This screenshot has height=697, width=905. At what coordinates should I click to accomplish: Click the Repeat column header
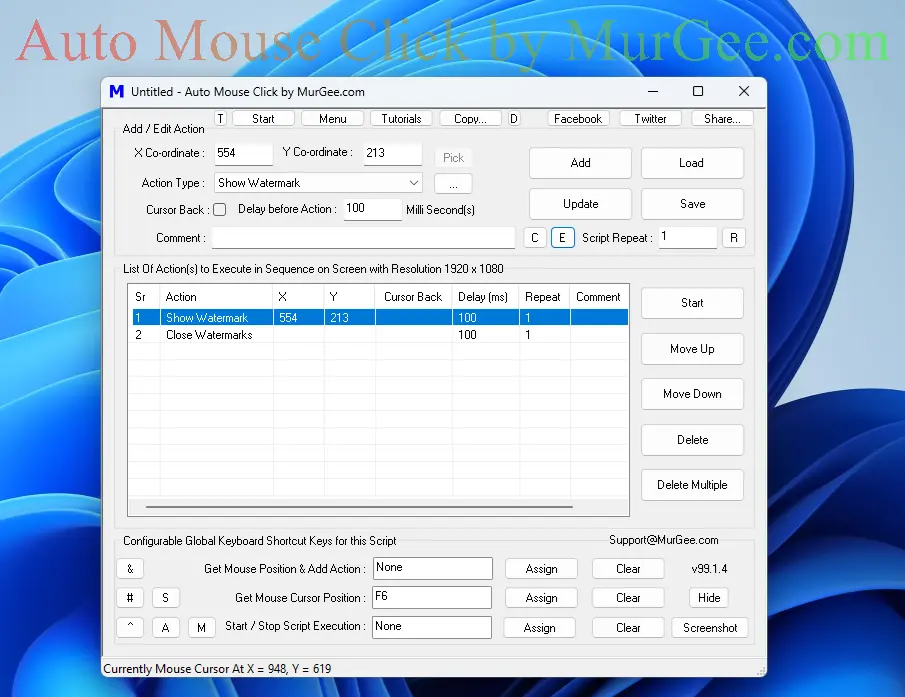pyautogui.click(x=544, y=297)
